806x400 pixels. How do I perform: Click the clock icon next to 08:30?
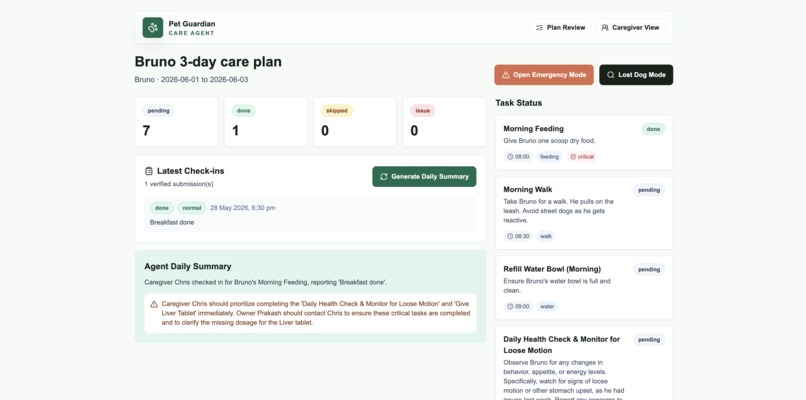[x=510, y=237]
